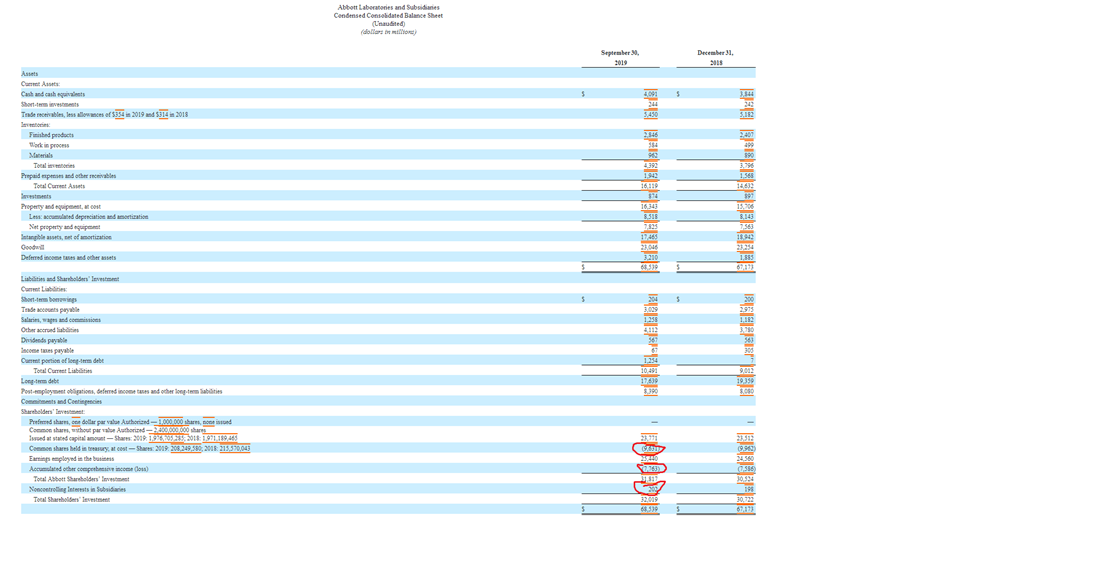Viewport: 1100px width, 580px height.
Task: Click the 'Abbott Laboratories and Subsidiaries' heading
Action: [x=388, y=7]
